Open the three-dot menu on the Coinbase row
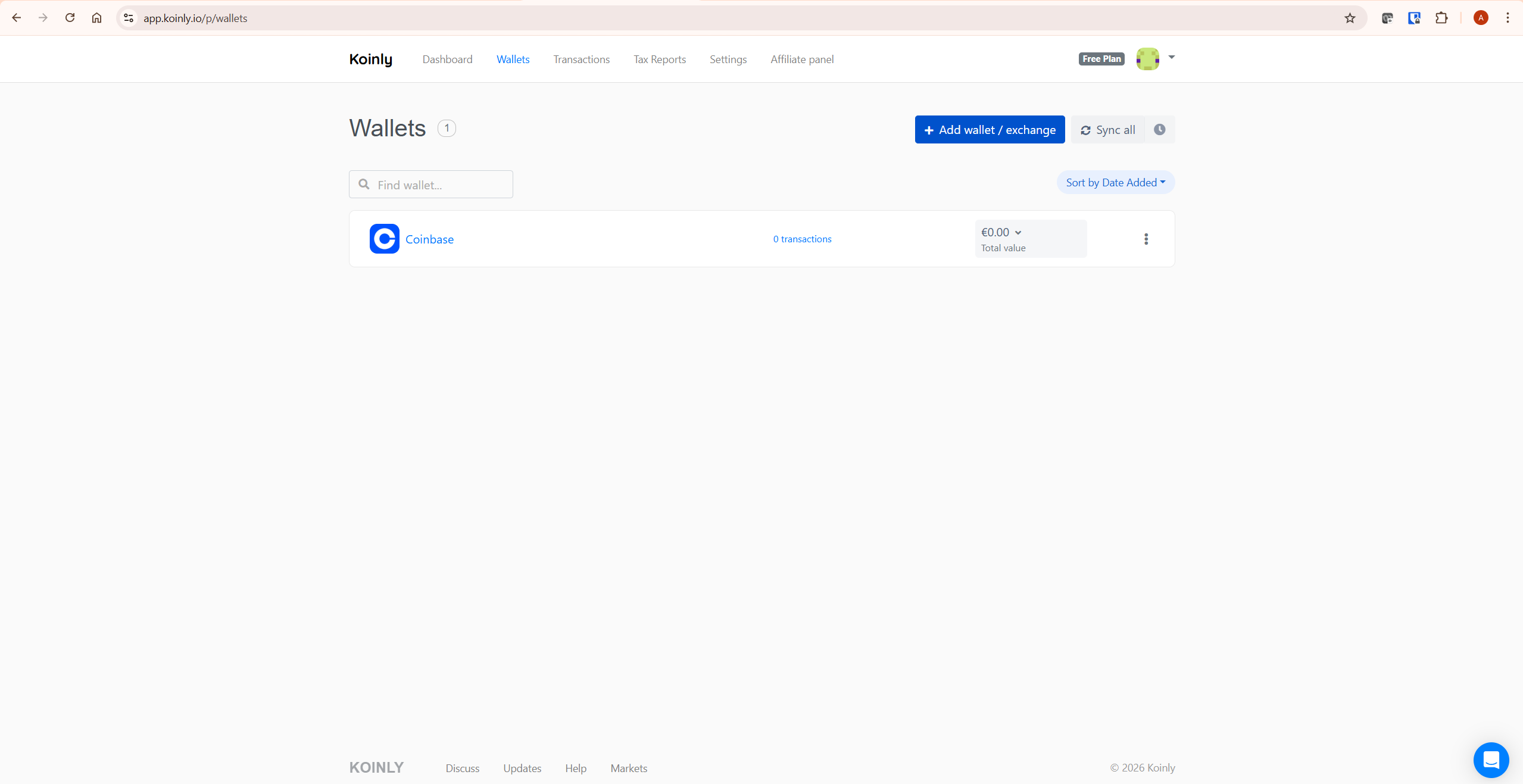This screenshot has width=1523, height=784. click(1145, 239)
